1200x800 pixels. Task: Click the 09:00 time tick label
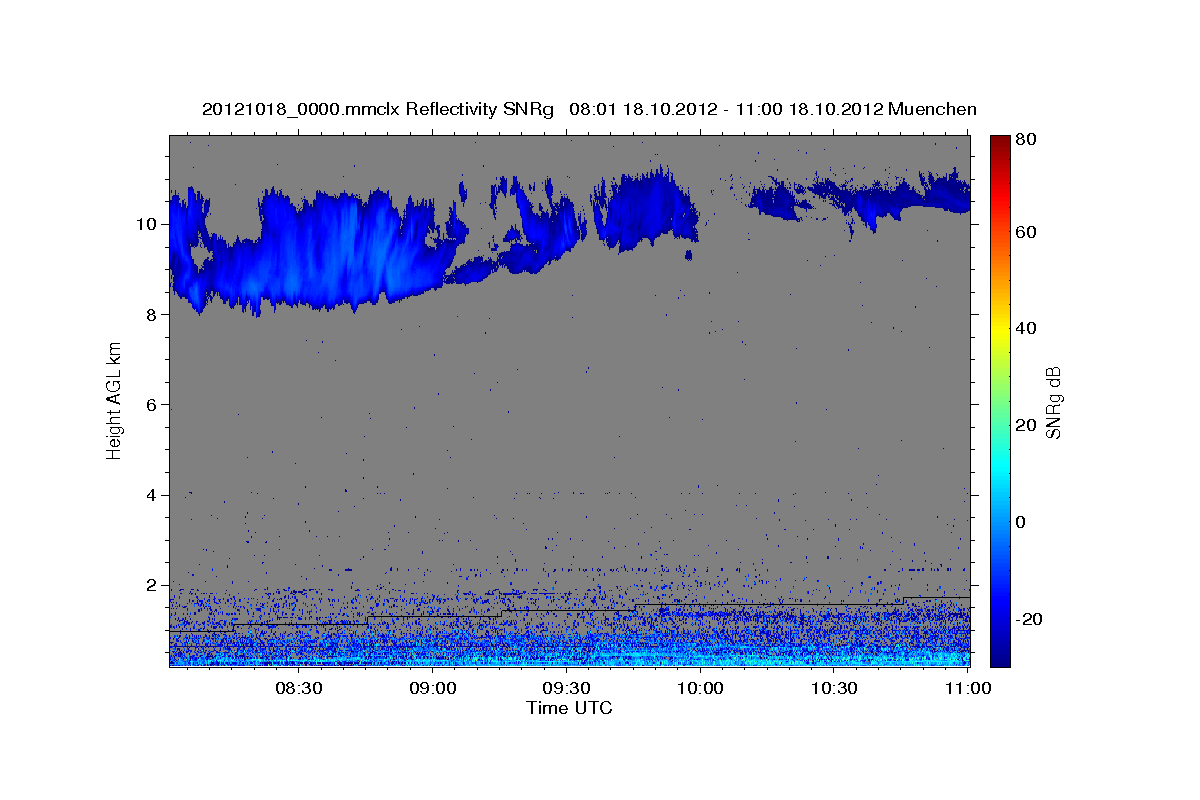[433, 689]
